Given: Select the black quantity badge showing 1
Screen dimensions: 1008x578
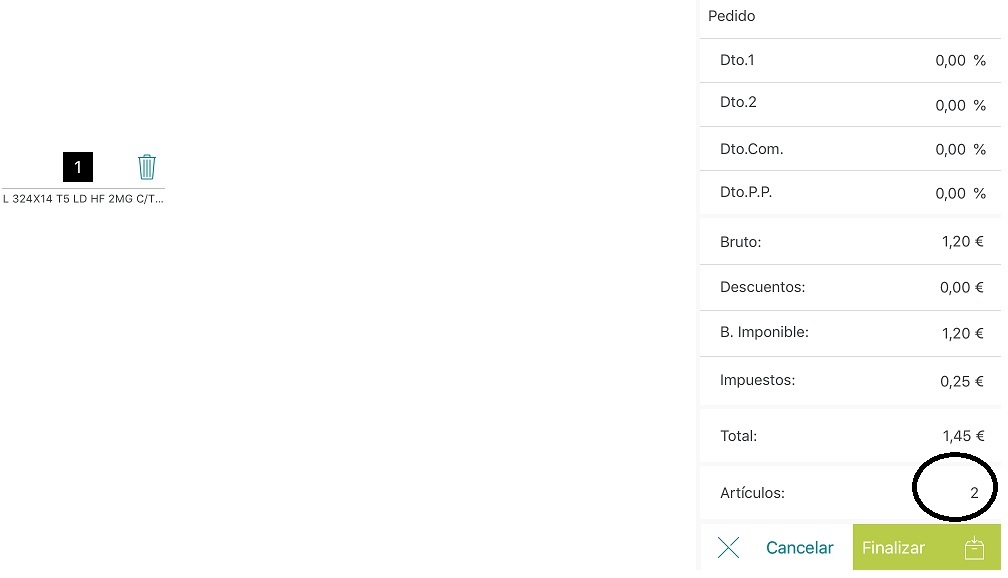Looking at the screenshot, I should click(78, 167).
